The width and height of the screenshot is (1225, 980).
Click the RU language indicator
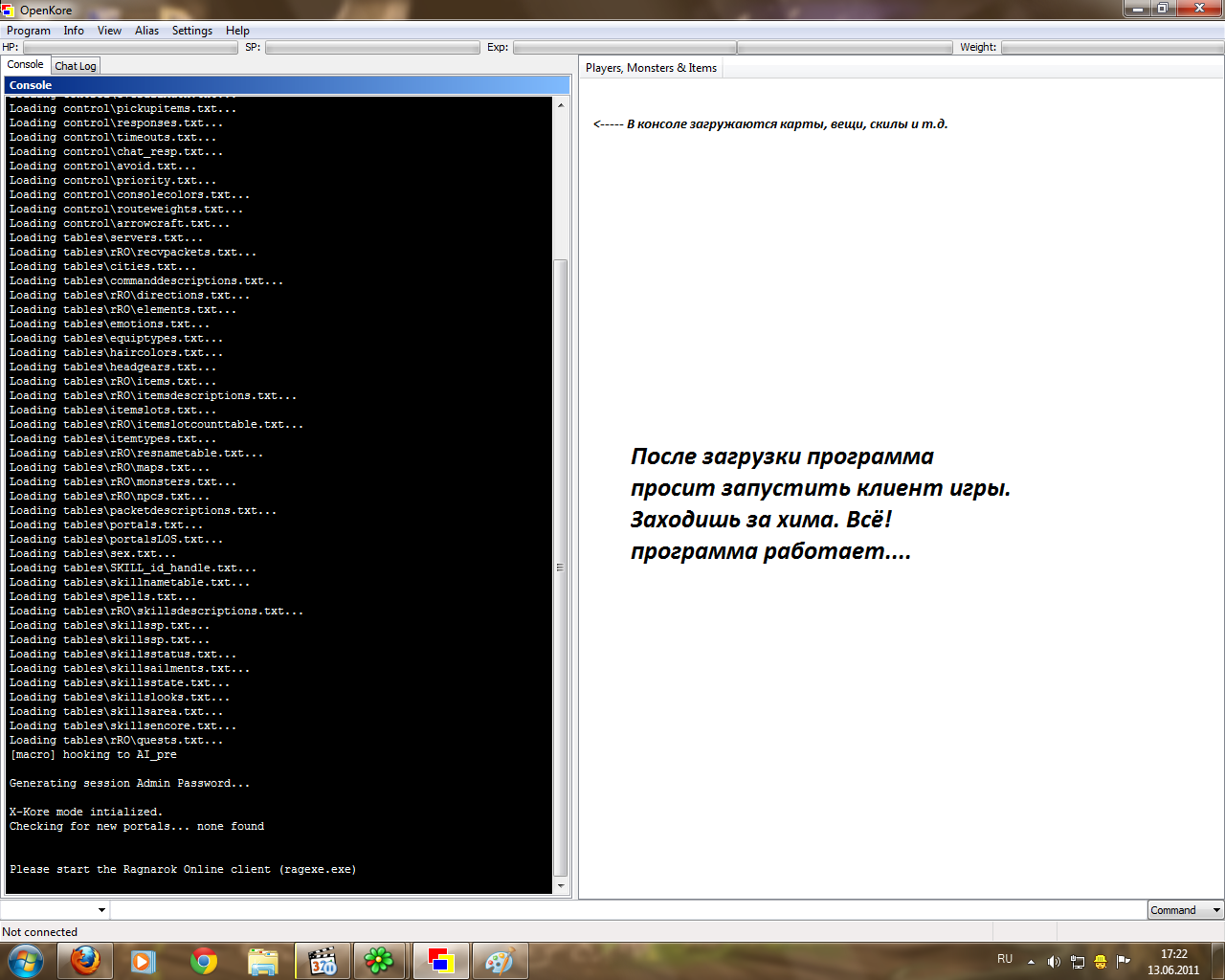click(x=1005, y=959)
